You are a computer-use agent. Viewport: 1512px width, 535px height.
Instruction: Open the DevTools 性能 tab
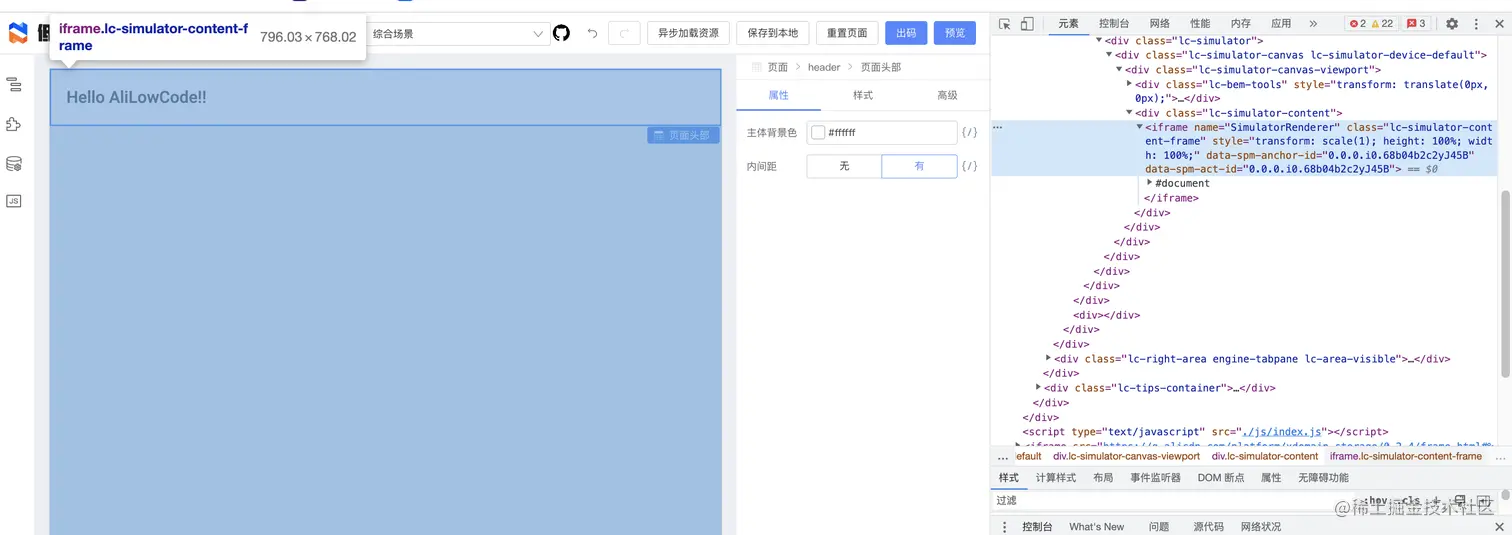point(1200,24)
